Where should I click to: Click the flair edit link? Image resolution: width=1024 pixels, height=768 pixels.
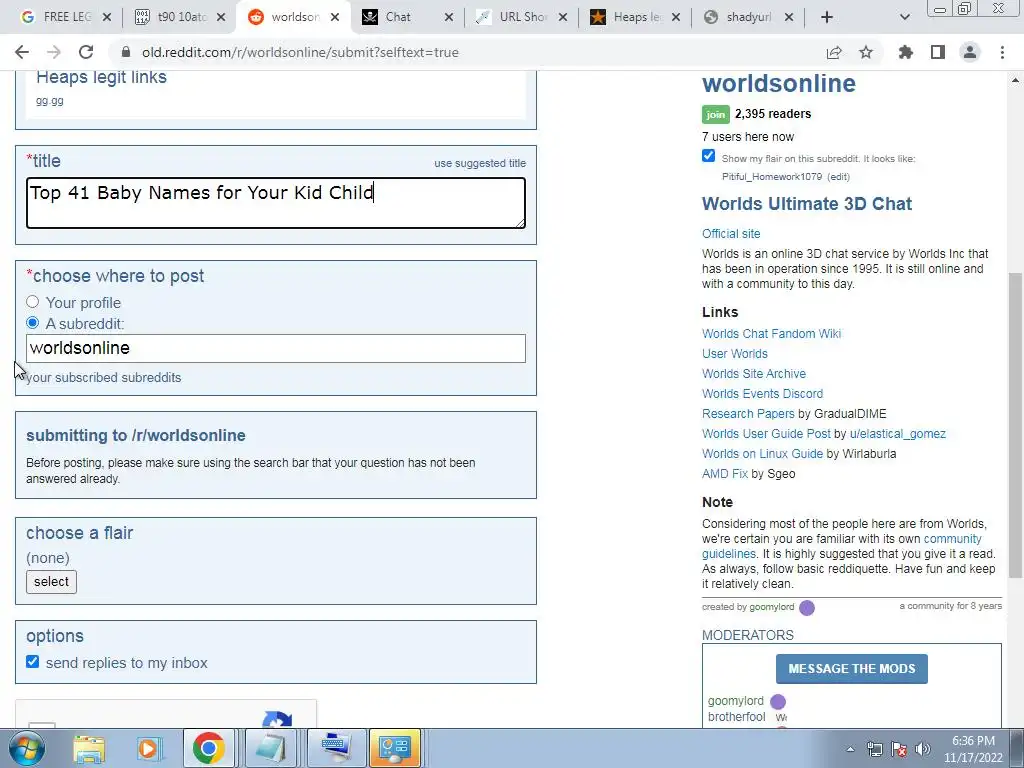click(x=838, y=177)
